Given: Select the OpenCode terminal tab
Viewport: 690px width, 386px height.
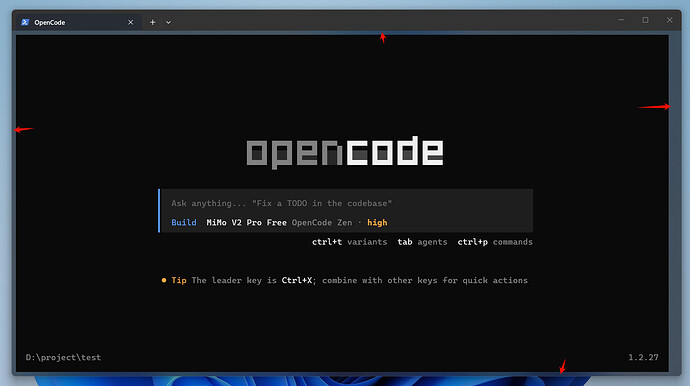Looking at the screenshot, I should 78,22.
